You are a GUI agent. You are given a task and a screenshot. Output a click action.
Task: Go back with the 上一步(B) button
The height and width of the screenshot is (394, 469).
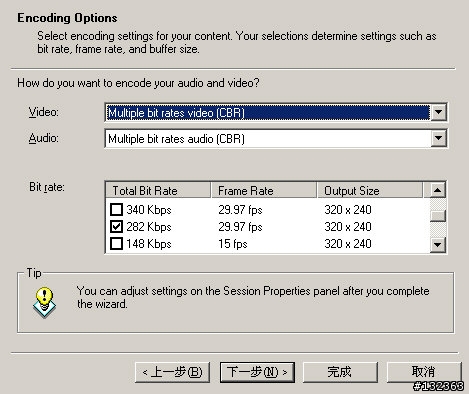point(172,372)
